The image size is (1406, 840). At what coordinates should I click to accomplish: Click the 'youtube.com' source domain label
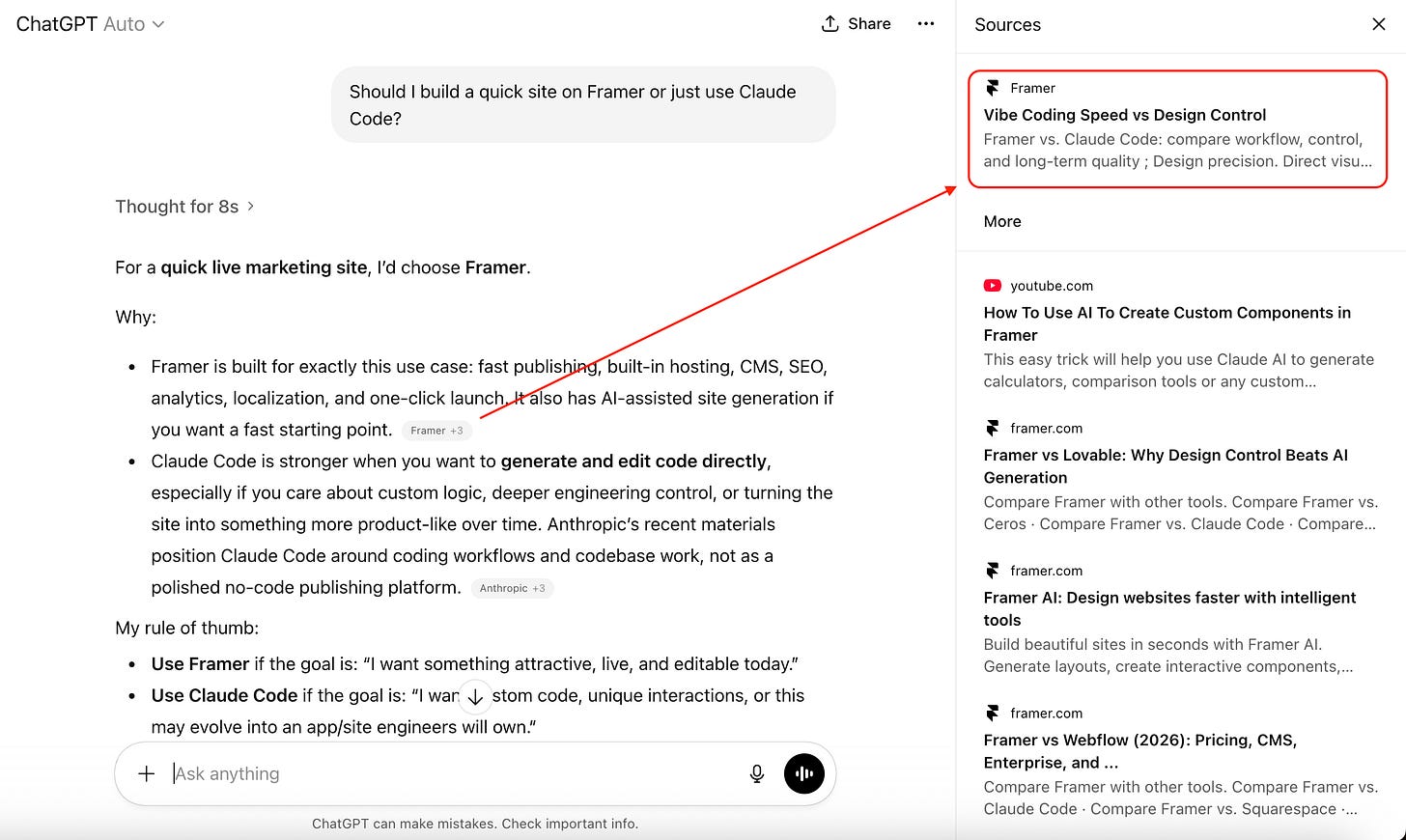[x=1052, y=286]
